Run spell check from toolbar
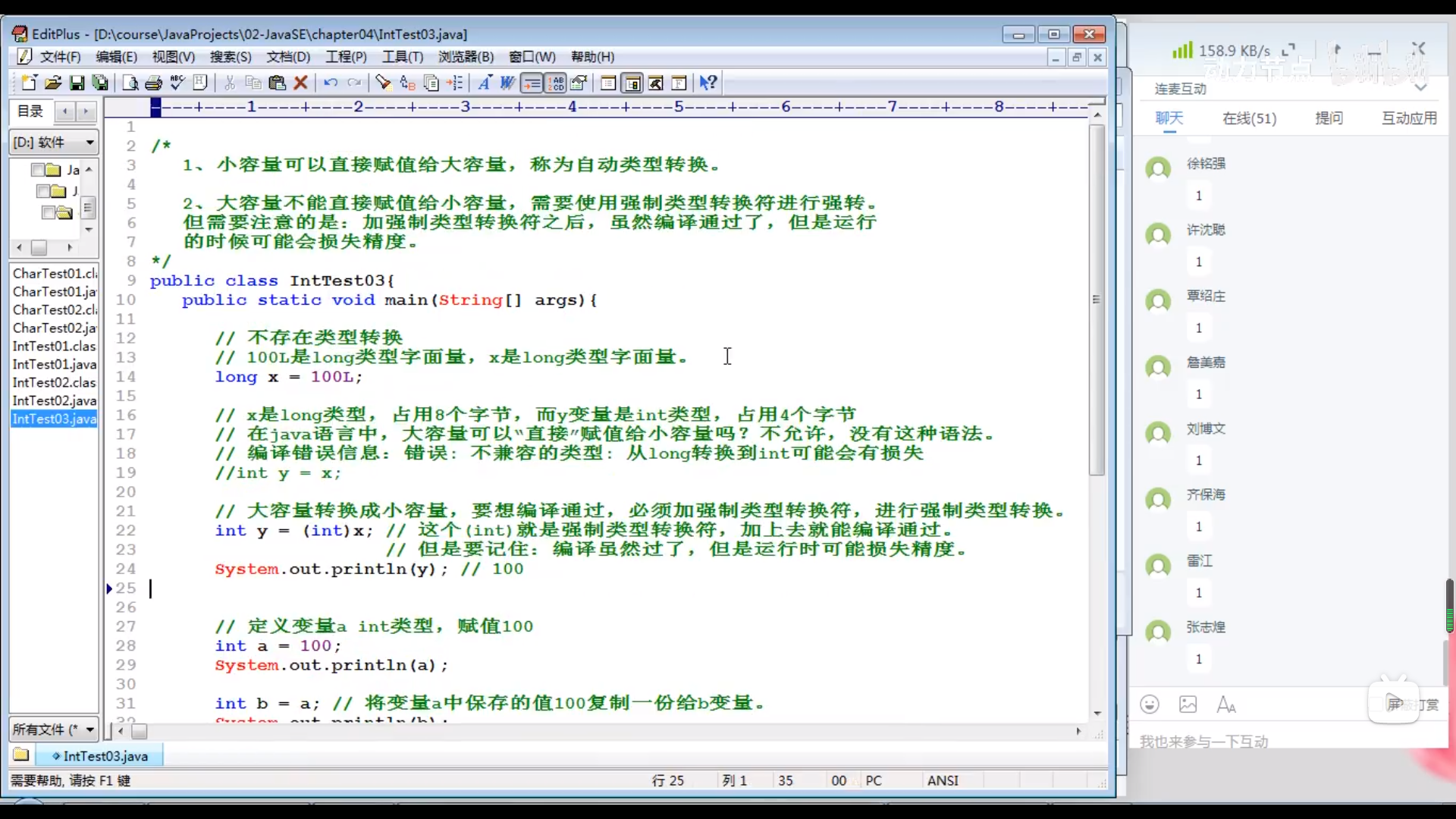Screen dimensions: 1456x819 (x=177, y=83)
